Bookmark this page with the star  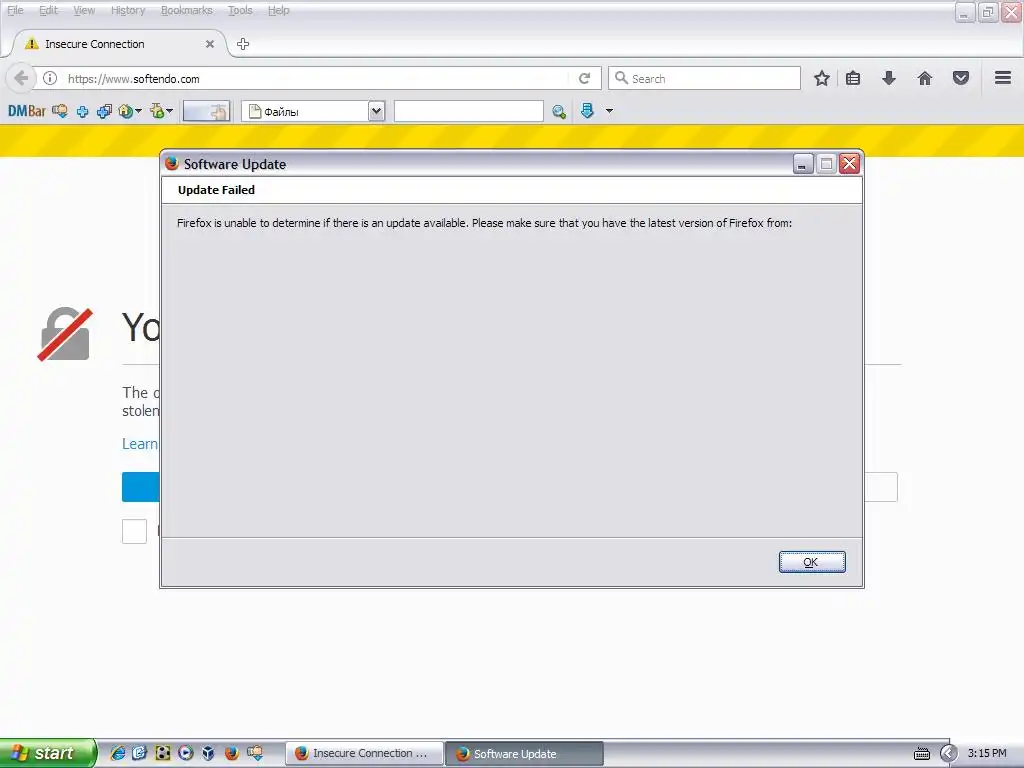[822, 78]
